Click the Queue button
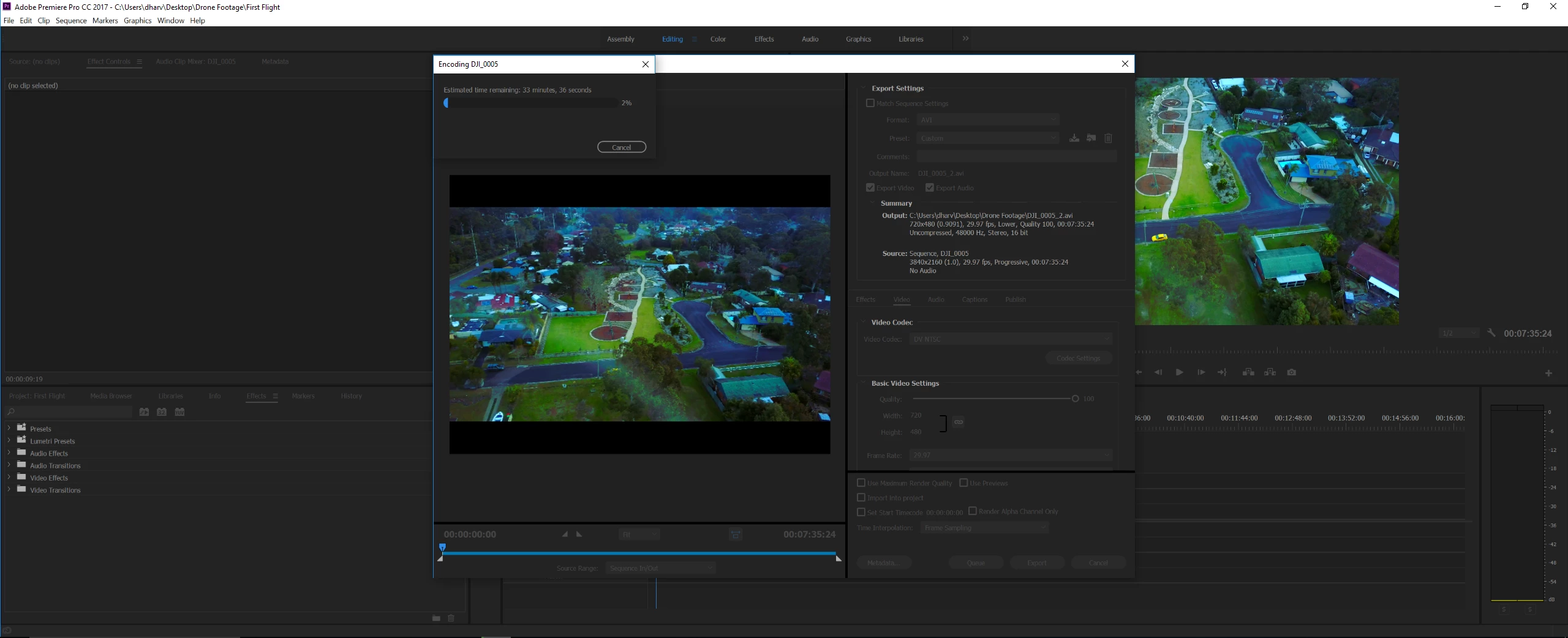Screen dimensions: 1568x638 click(x=976, y=563)
